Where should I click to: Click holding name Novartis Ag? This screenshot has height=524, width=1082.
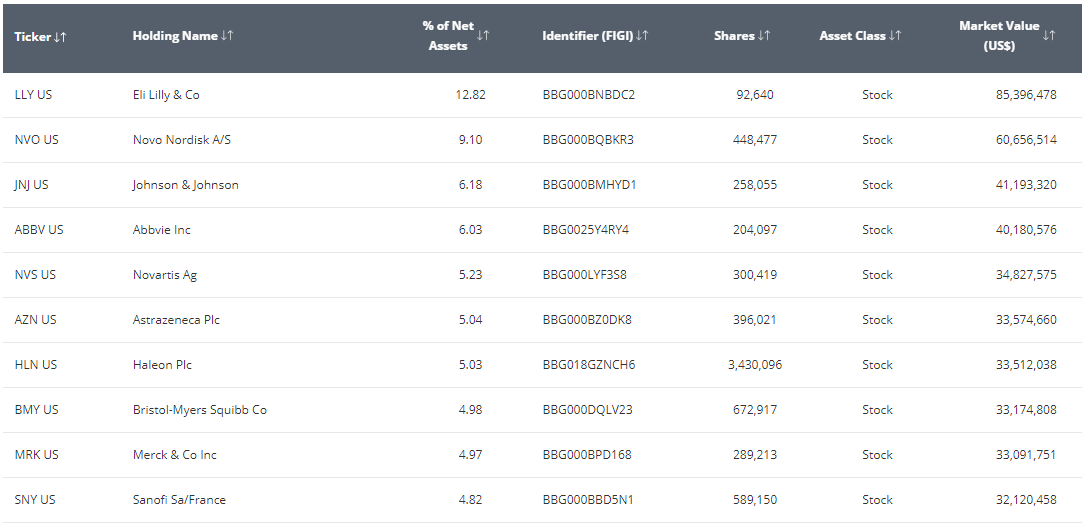tap(165, 274)
